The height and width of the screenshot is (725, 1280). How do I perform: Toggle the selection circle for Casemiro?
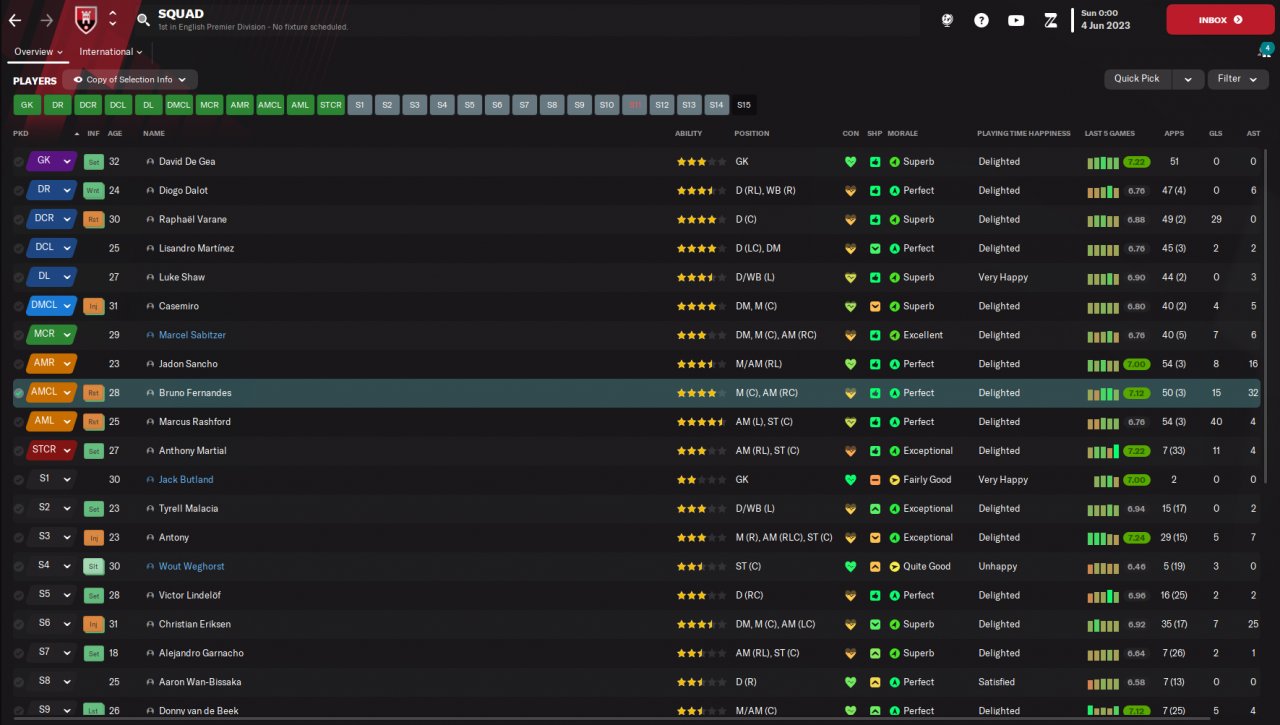click(19, 306)
